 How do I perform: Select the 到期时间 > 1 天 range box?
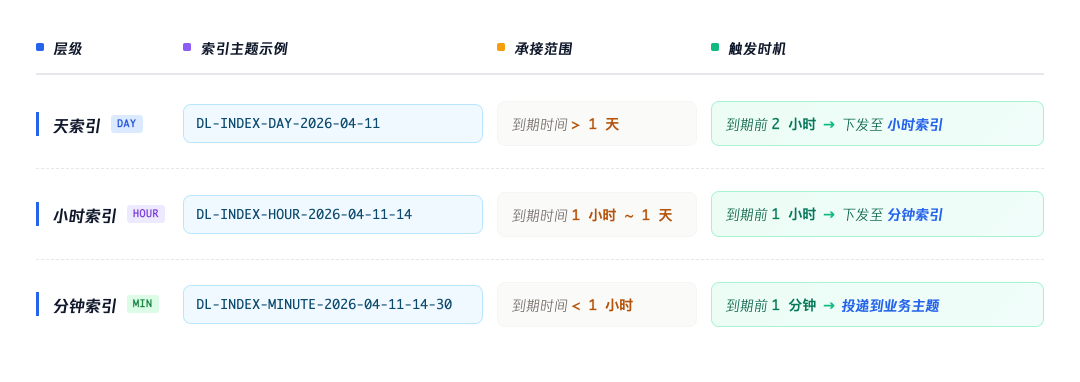coord(596,124)
